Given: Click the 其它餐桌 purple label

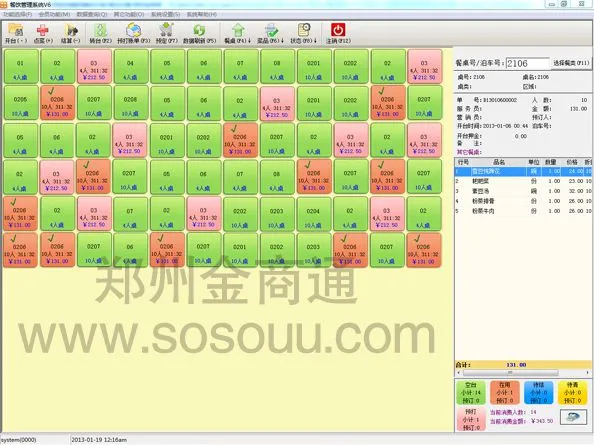Looking at the screenshot, I should [469, 152].
